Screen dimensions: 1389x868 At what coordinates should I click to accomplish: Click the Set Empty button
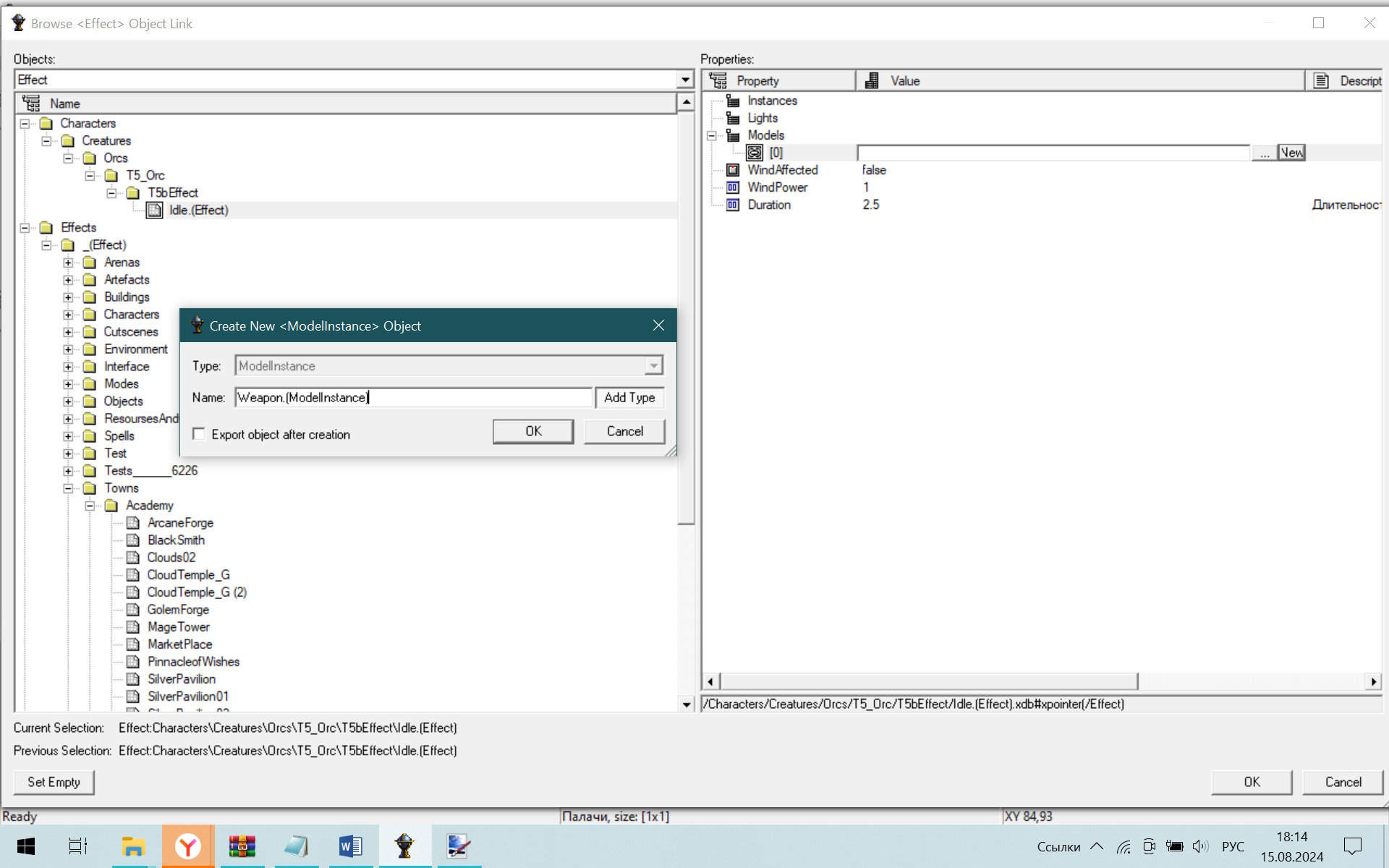coord(54,782)
